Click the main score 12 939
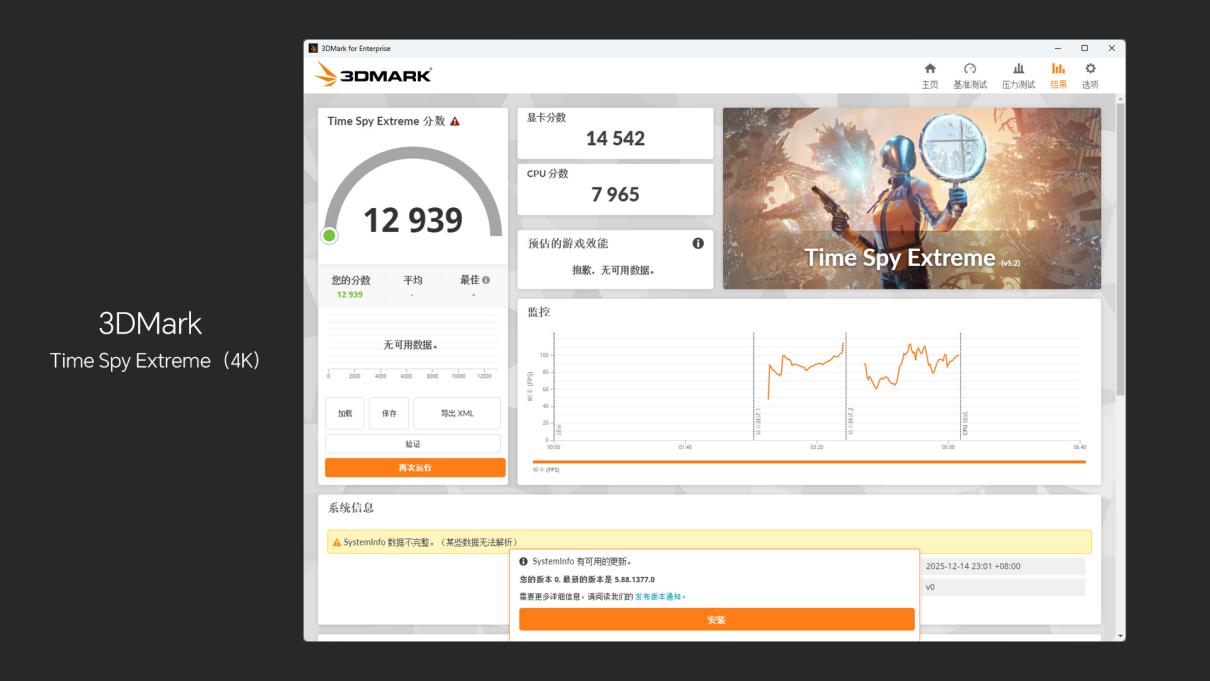 pos(413,219)
